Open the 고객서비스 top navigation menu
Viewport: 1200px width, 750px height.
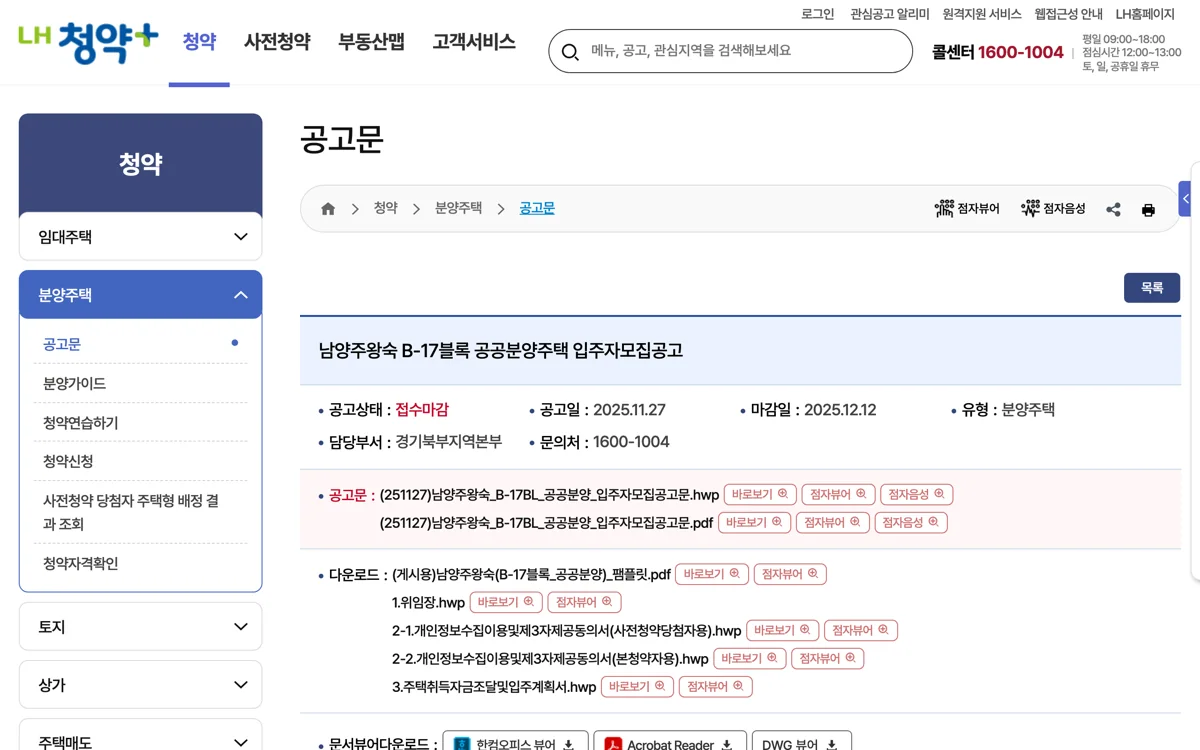tap(474, 42)
